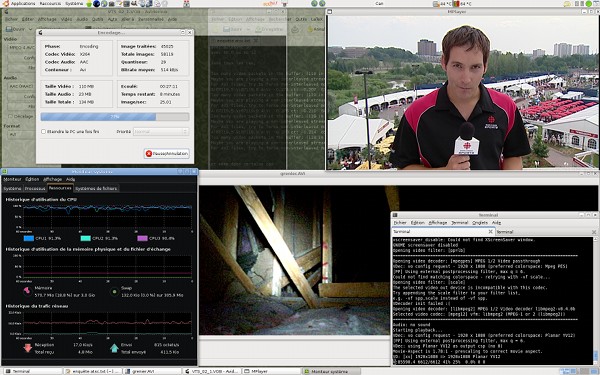600x375 pixels.
Task: Open the Onglets menu in Terminal
Action: pos(479,223)
